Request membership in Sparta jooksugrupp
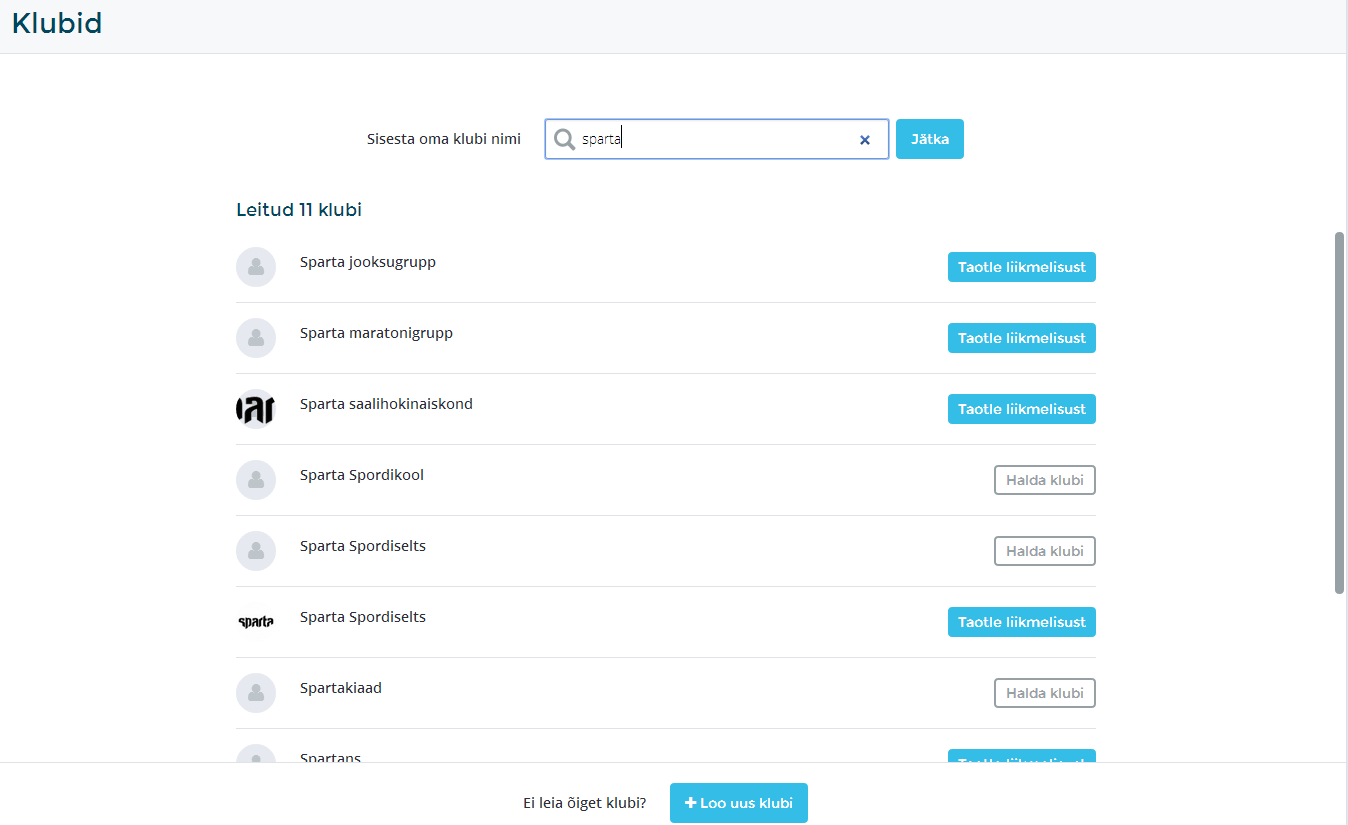The image size is (1348, 825). 1021,267
